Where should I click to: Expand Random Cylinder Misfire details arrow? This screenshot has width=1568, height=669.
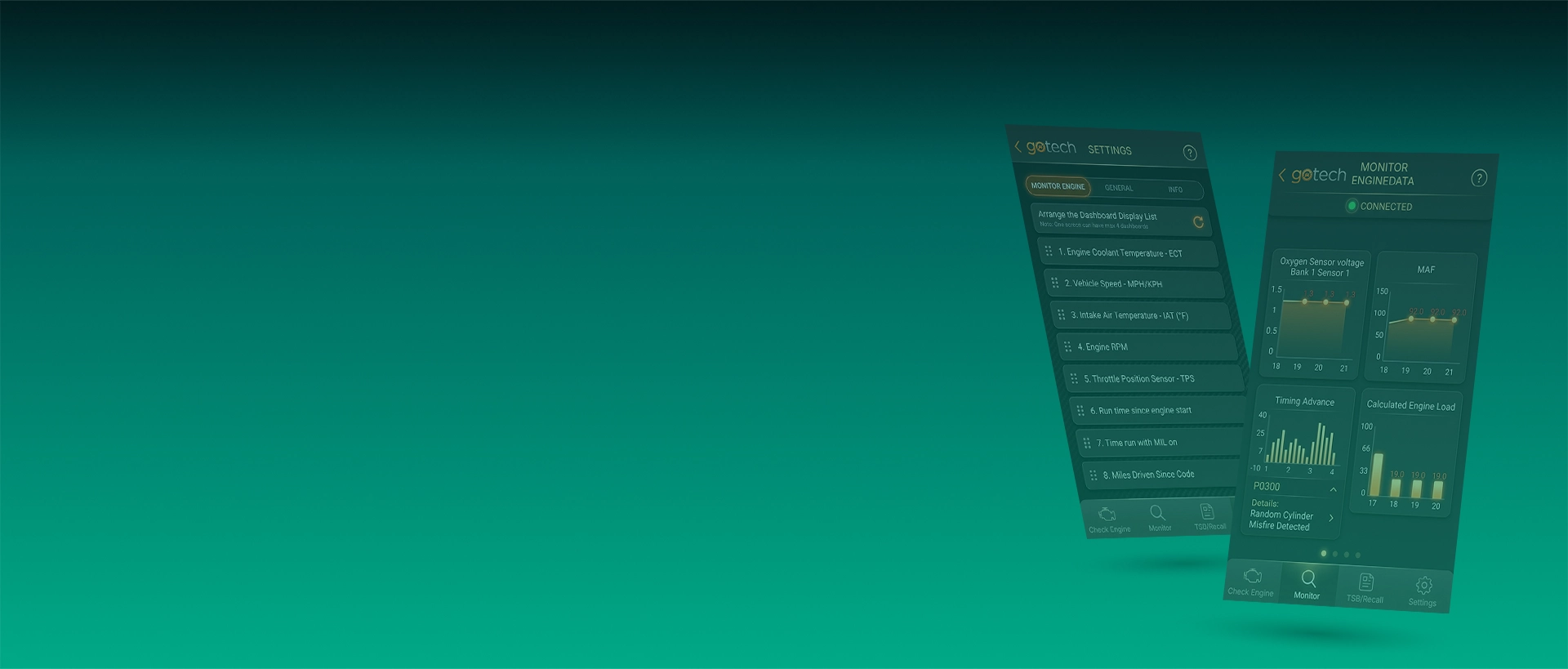click(1331, 518)
